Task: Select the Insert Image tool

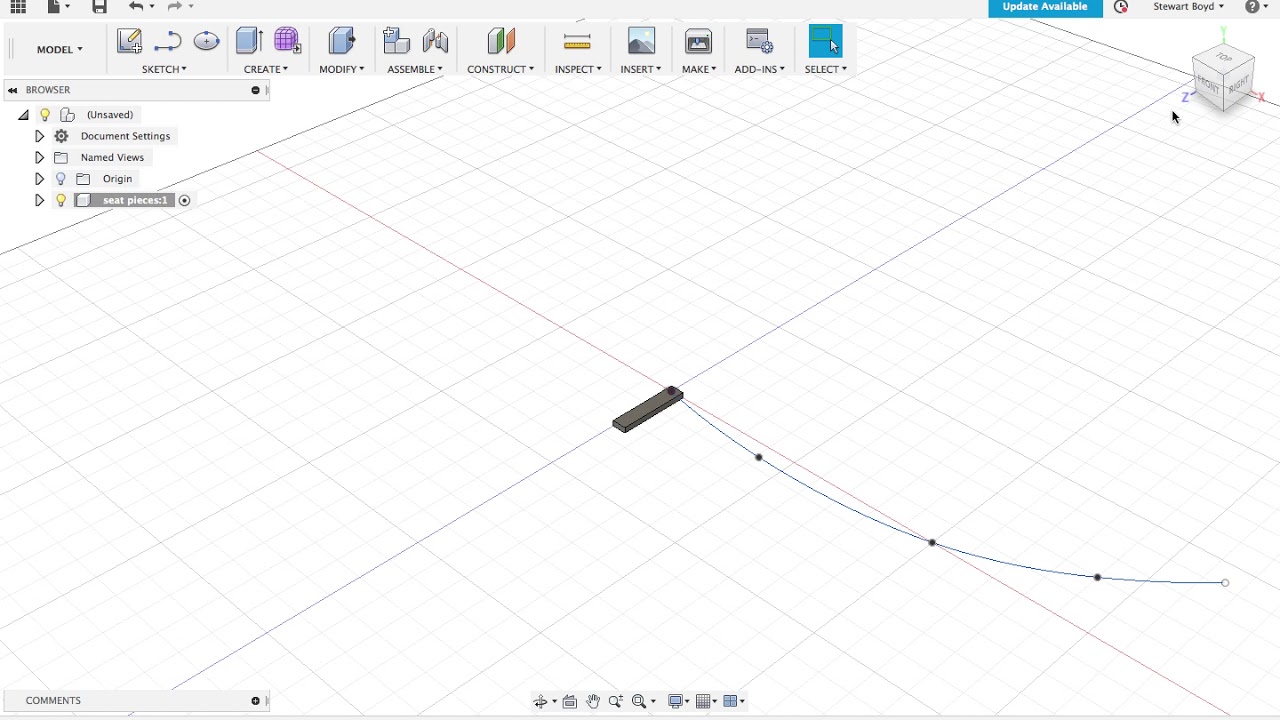Action: pos(641,41)
